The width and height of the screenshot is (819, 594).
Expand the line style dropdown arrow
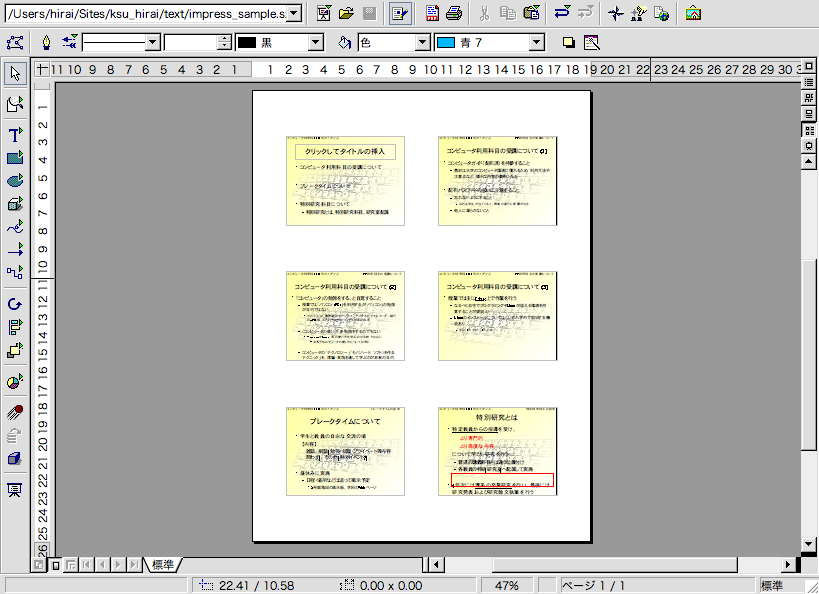(153, 42)
